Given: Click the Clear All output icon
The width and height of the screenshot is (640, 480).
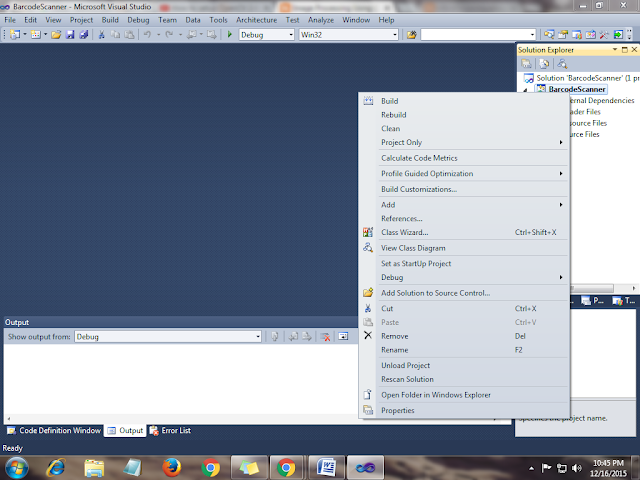Looking at the screenshot, I should pos(325,337).
